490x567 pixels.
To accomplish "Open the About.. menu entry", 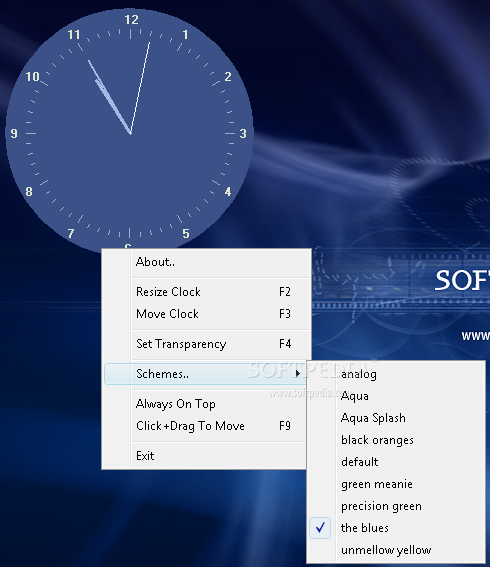I will tap(206, 262).
